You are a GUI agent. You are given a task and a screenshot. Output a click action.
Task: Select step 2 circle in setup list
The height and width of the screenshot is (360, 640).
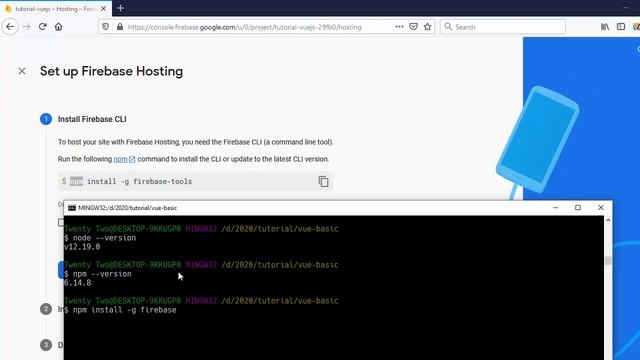[x=46, y=309]
